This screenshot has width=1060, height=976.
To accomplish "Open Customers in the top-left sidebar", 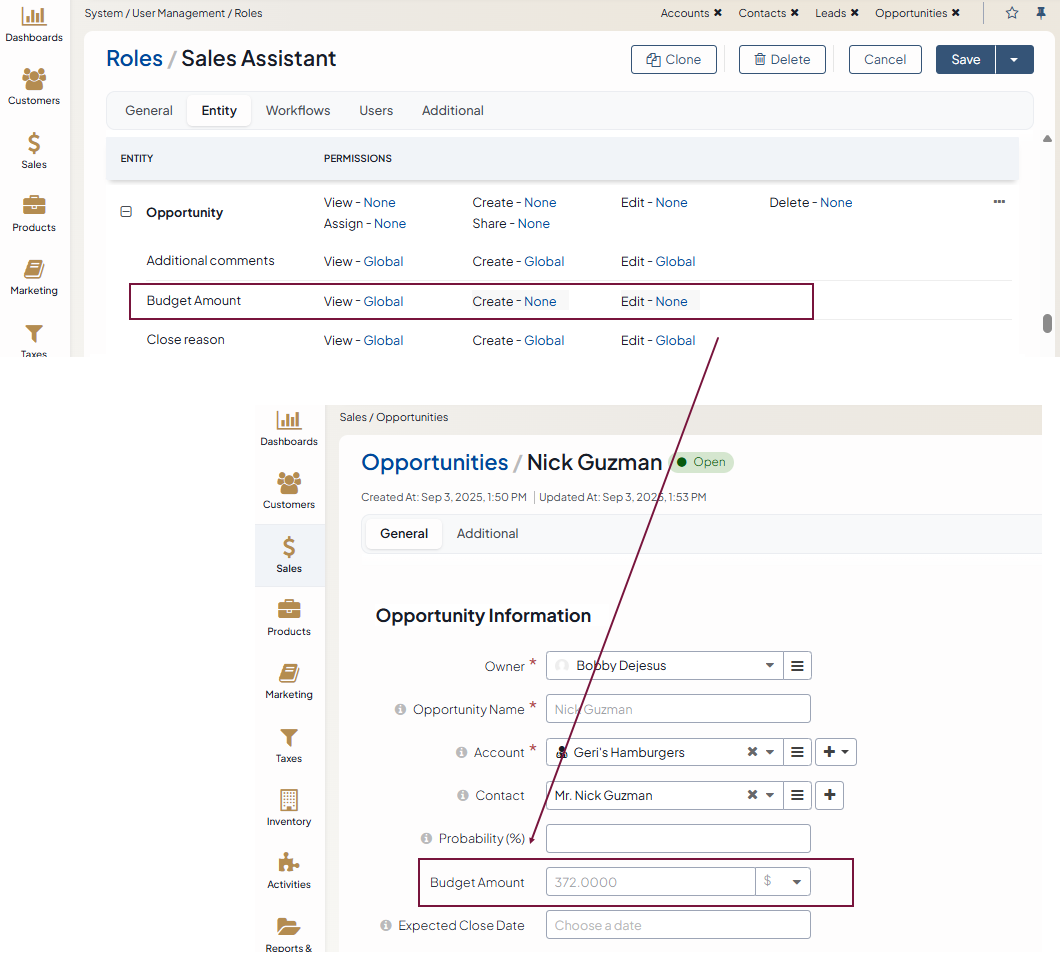I will [34, 80].
